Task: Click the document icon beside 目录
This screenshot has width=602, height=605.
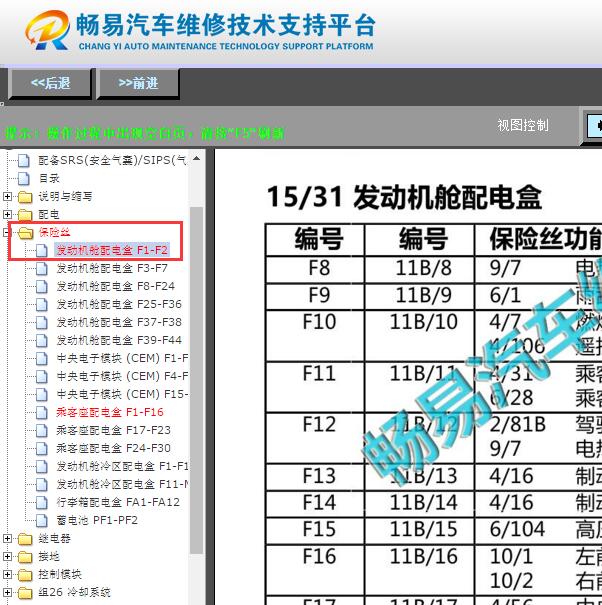Action: [x=24, y=178]
